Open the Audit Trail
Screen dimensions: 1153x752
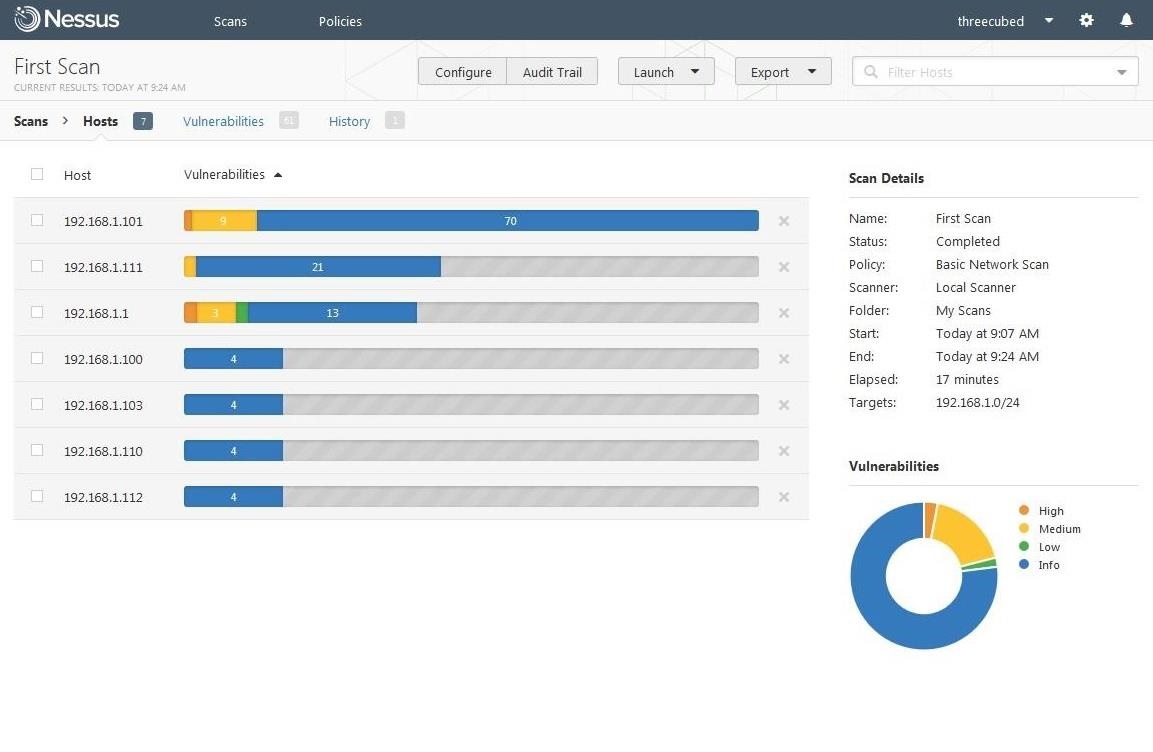pos(552,72)
